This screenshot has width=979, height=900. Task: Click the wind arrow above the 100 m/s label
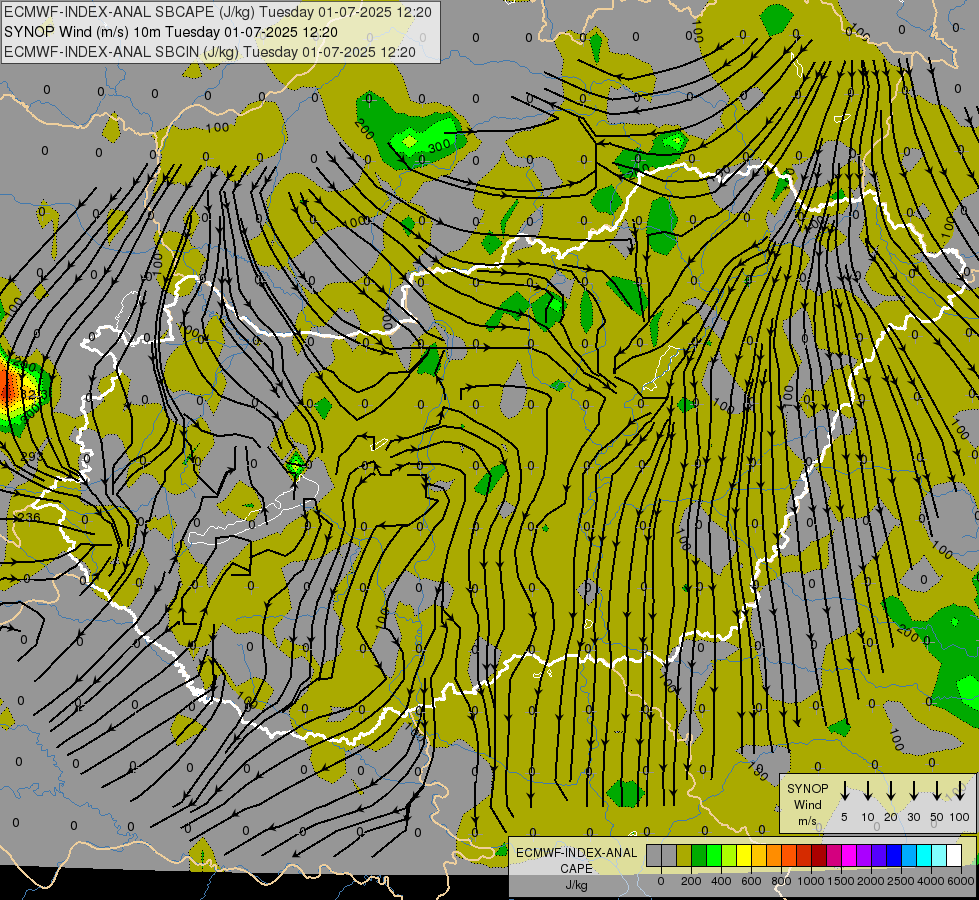coord(960,790)
